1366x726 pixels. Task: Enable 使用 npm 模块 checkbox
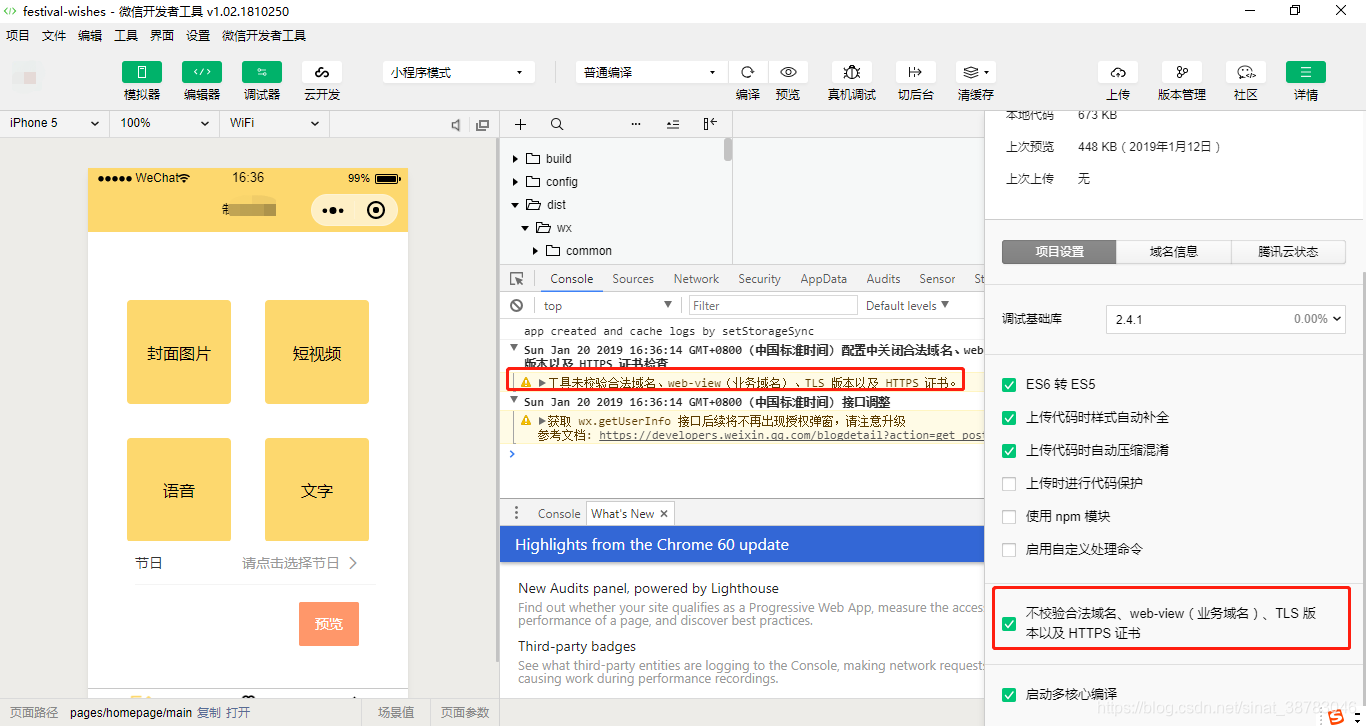pyautogui.click(x=1009, y=516)
